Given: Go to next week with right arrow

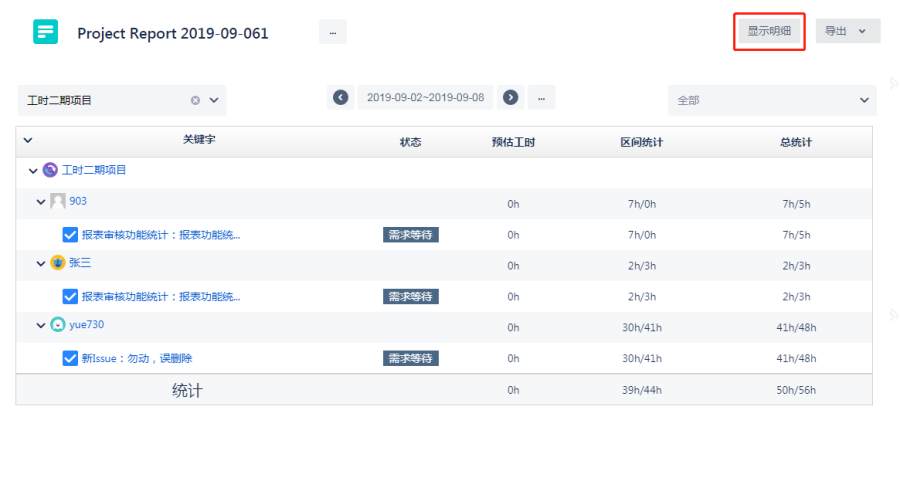Looking at the screenshot, I should [511, 97].
